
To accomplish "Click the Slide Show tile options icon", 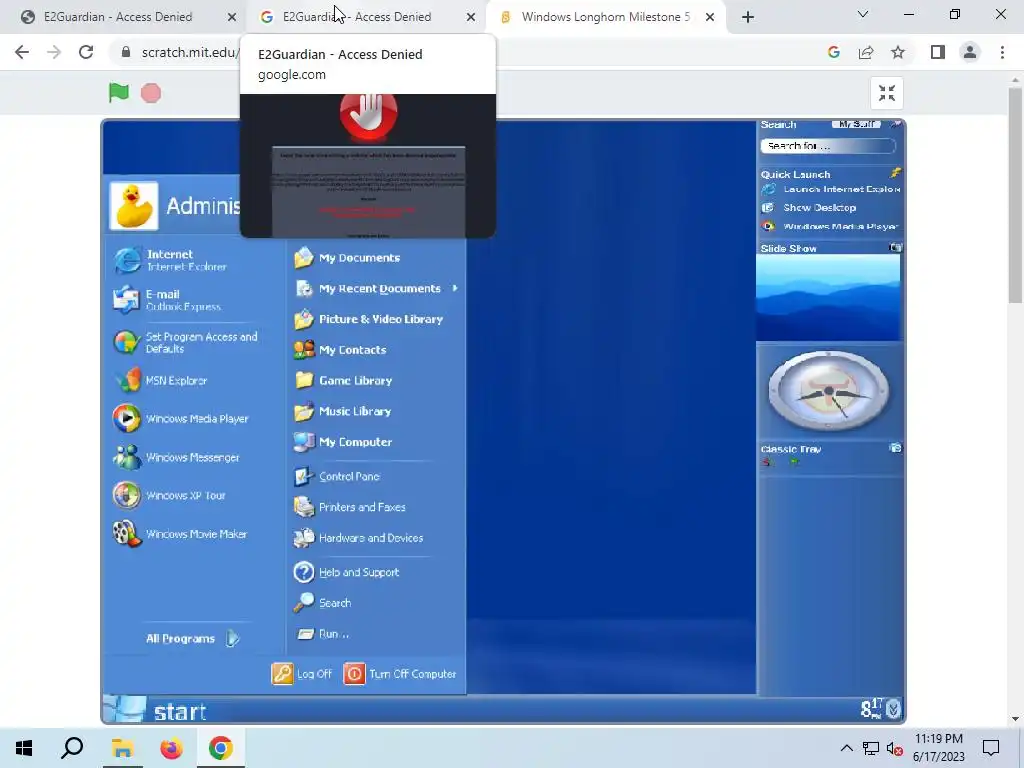I will 895,248.
